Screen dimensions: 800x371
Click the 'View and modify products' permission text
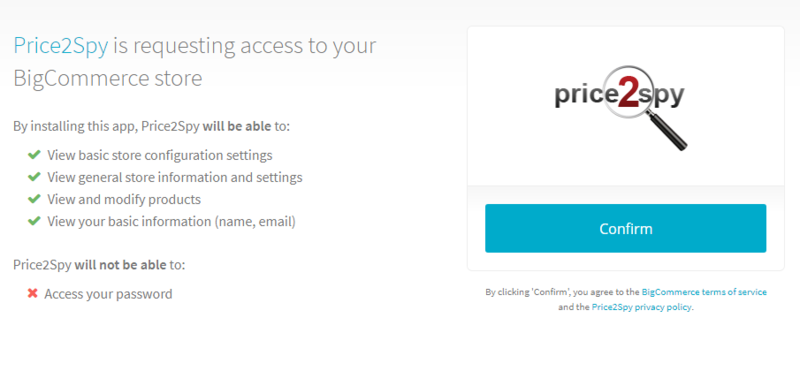[x=124, y=199]
